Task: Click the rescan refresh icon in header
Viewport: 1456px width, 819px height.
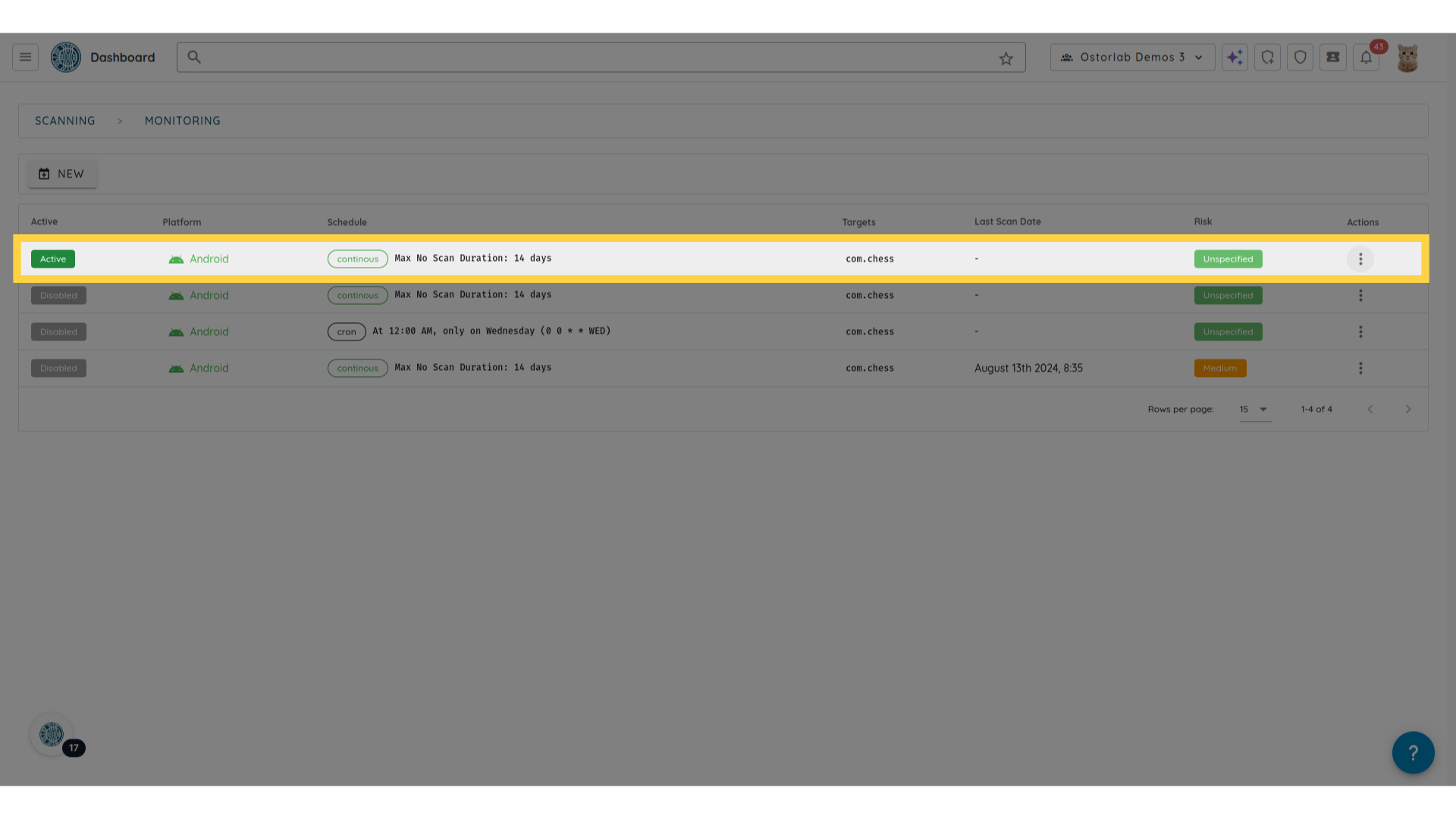Action: pos(1267,57)
